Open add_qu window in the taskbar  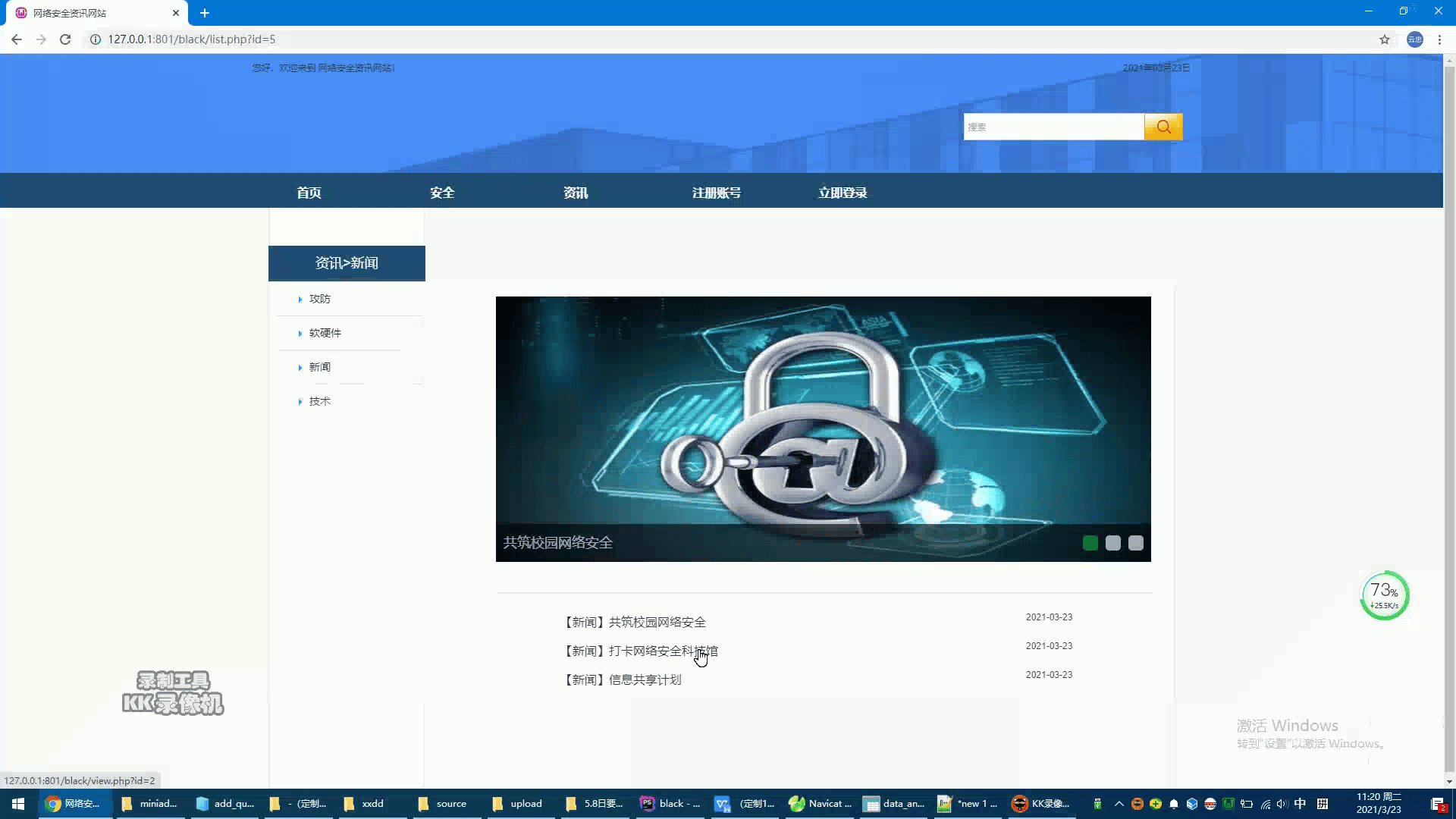click(225, 804)
